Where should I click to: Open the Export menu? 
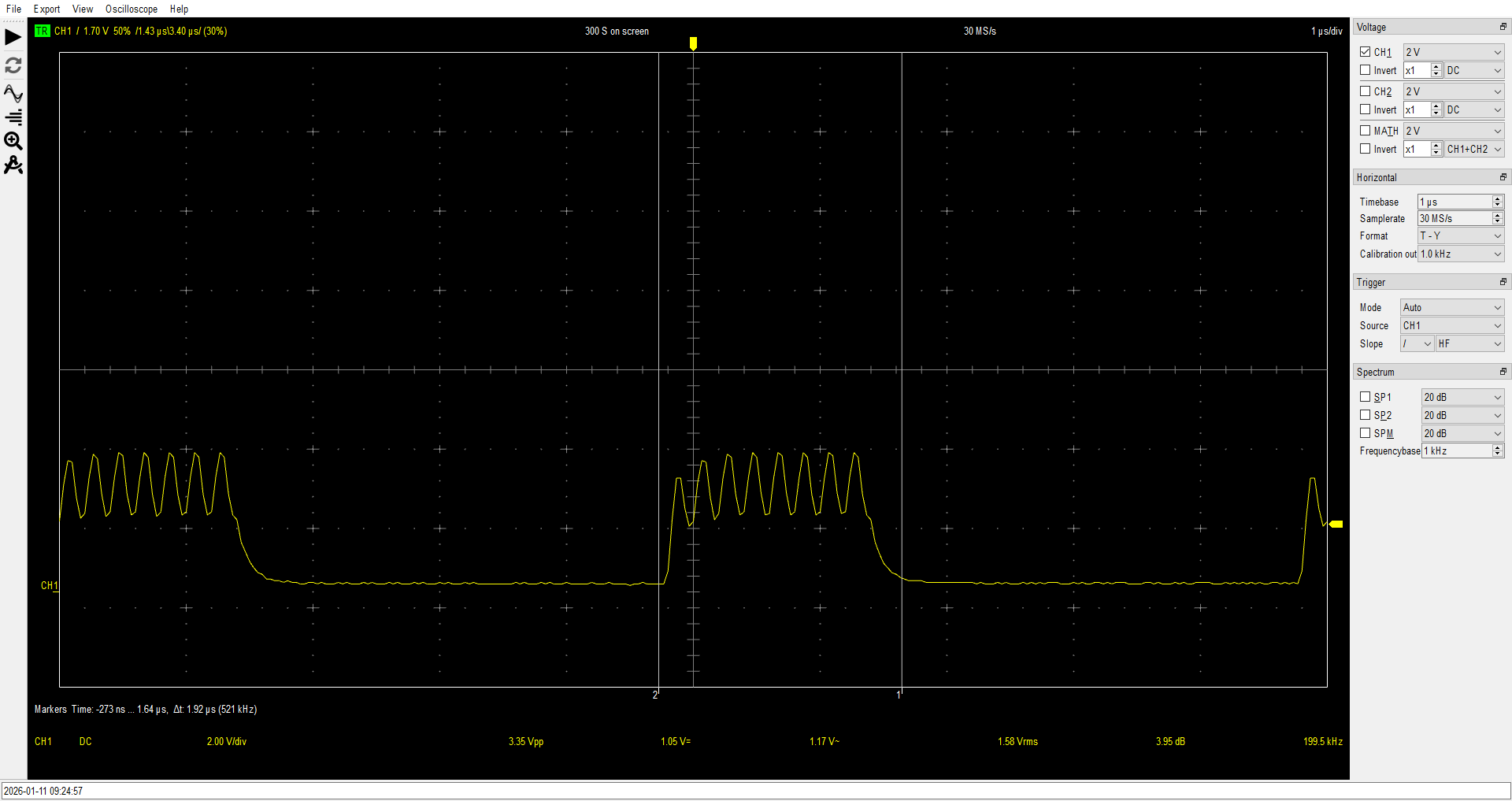pyautogui.click(x=46, y=9)
